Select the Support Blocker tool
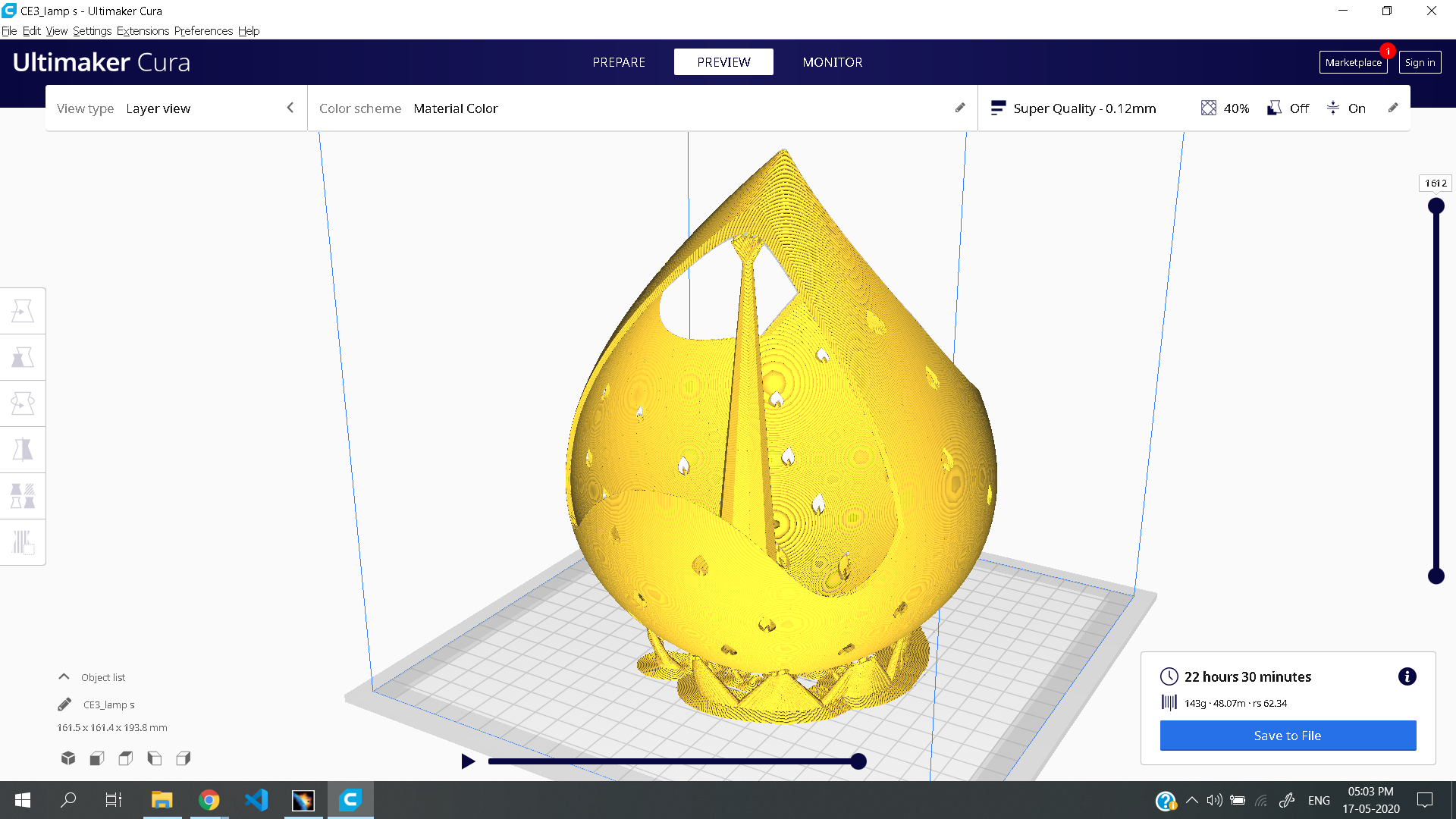The width and height of the screenshot is (1456, 819). click(x=23, y=542)
